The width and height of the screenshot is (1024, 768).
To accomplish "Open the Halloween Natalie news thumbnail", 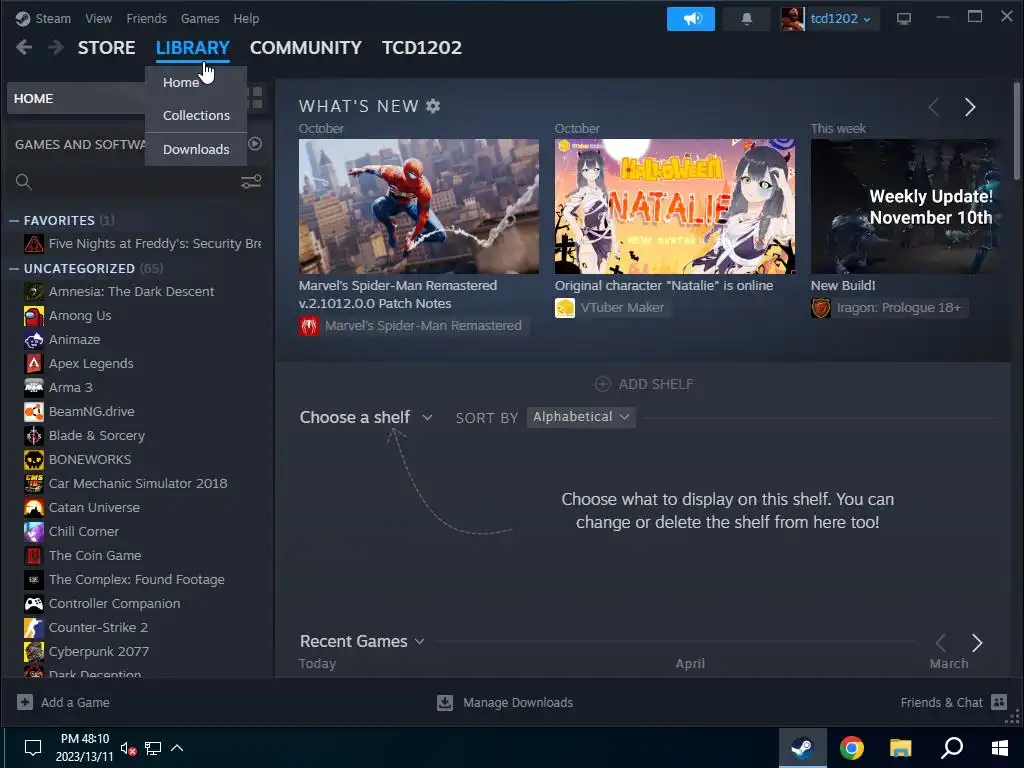I will pyautogui.click(x=675, y=206).
